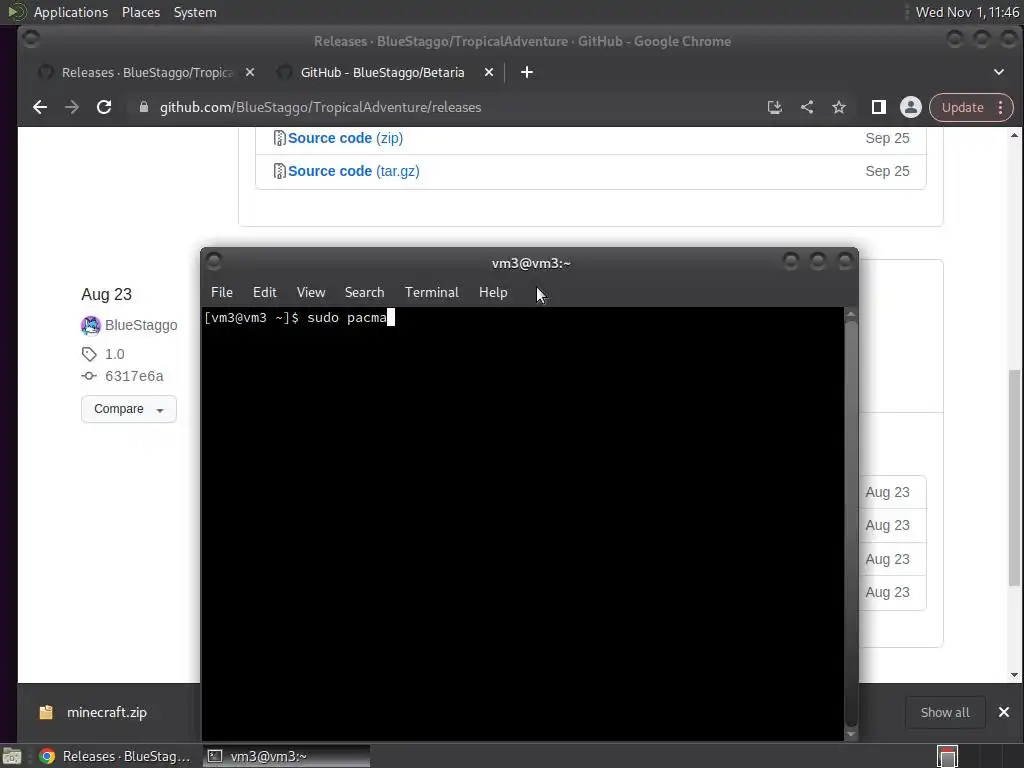Open the Terminal menu
The width and height of the screenshot is (1024, 768).
click(x=432, y=293)
